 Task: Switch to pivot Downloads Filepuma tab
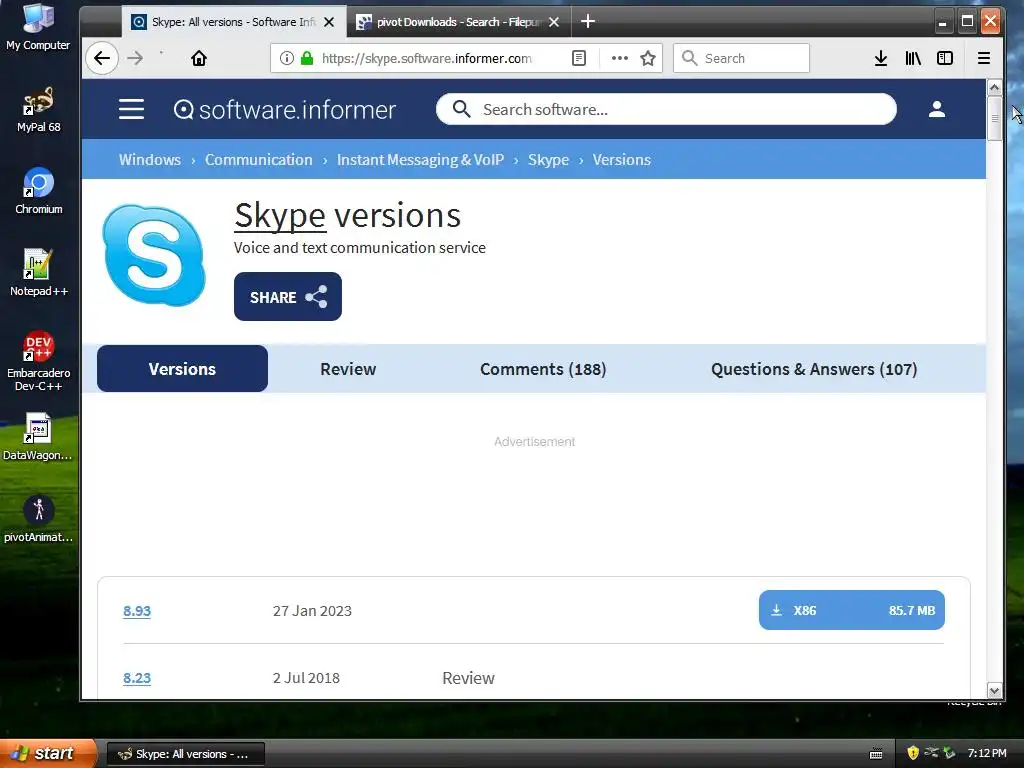coord(458,22)
